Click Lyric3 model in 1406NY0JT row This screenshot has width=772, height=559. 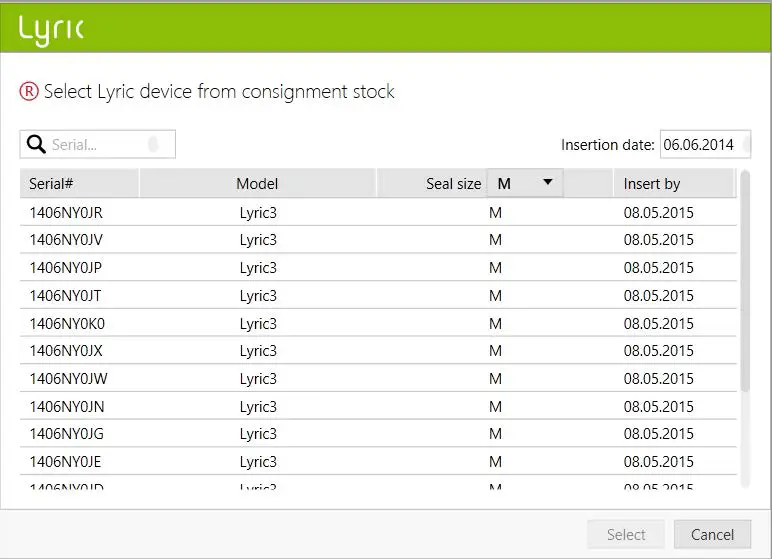(x=258, y=296)
